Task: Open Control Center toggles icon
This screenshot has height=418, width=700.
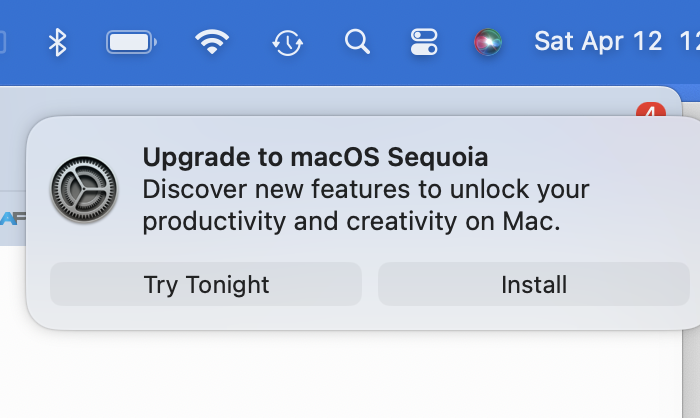Action: point(424,42)
